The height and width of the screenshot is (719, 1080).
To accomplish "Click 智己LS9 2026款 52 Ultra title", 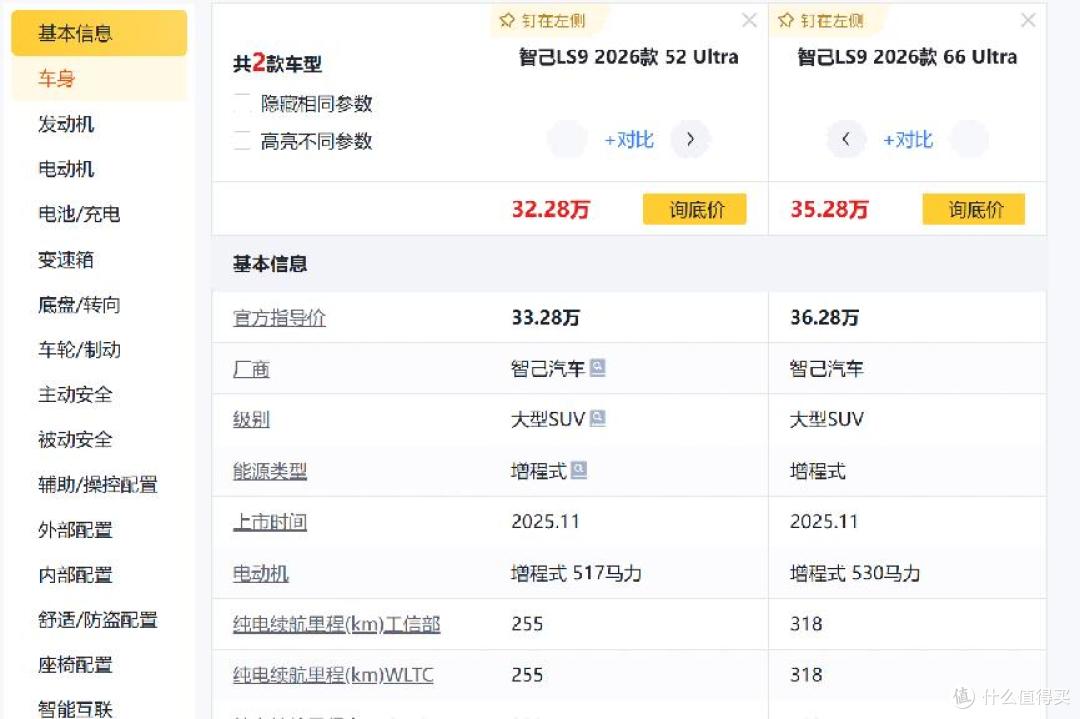I will [628, 57].
